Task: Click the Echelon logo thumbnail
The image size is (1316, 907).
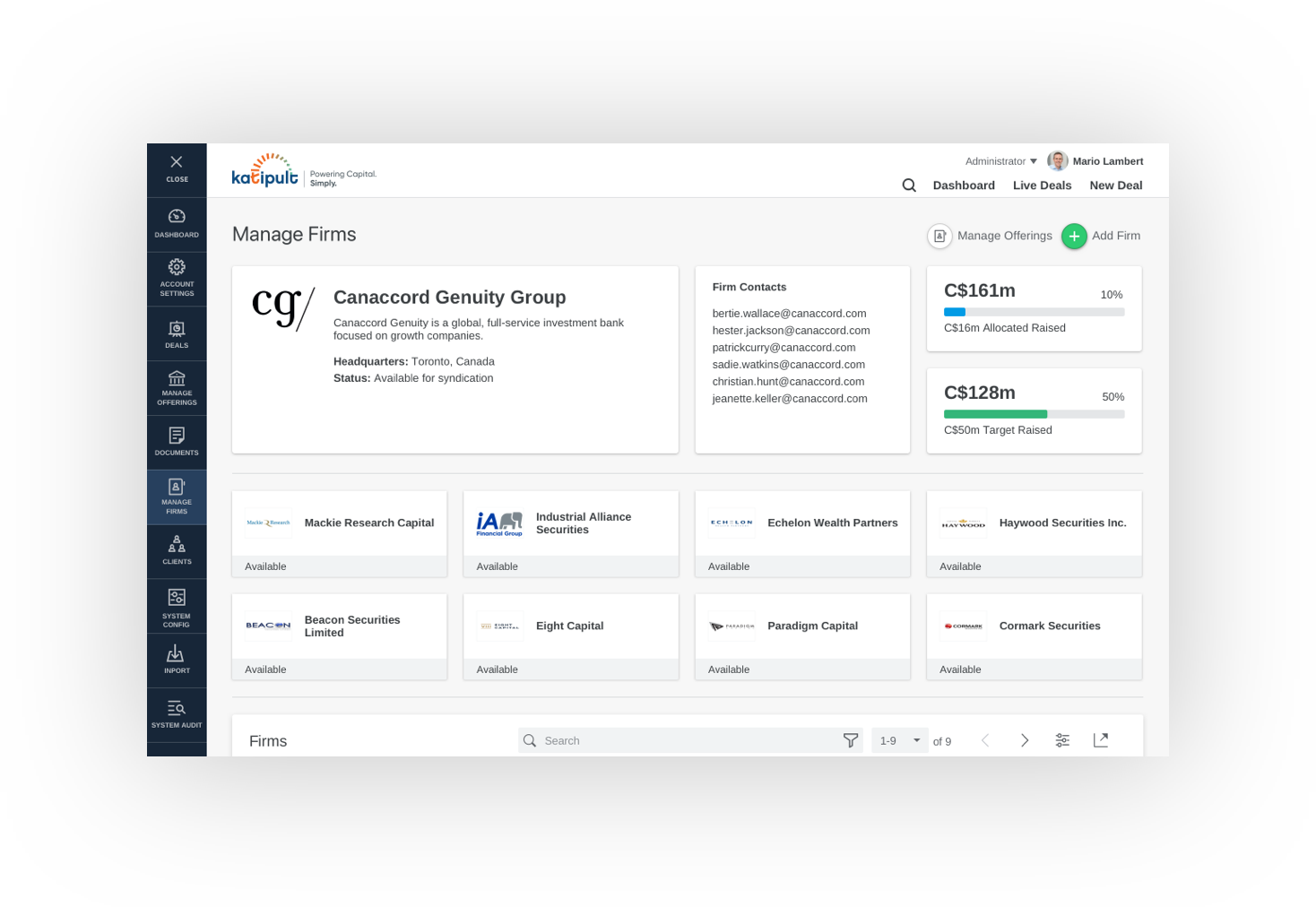Action: click(732, 523)
